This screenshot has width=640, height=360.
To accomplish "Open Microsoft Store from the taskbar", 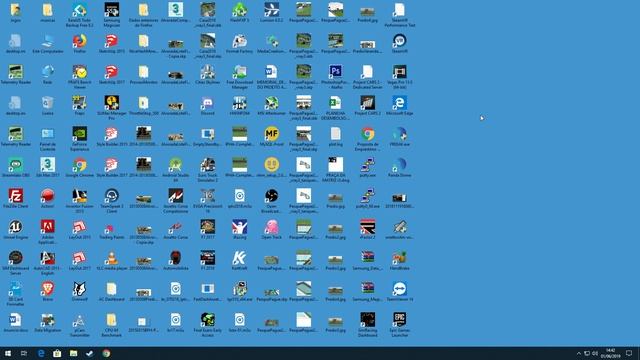I will [57, 353].
